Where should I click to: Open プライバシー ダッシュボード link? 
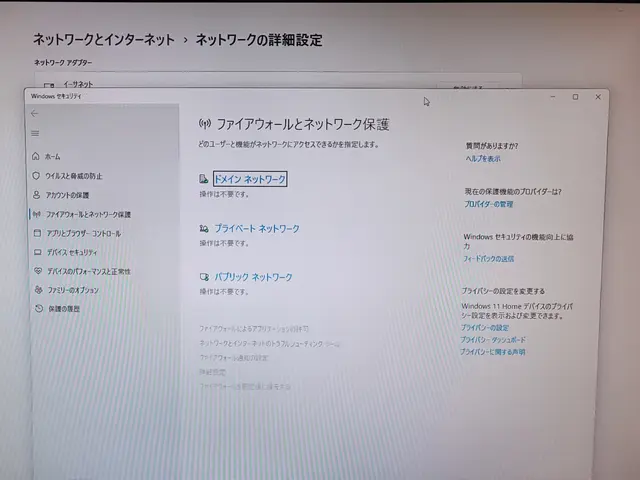[493, 340]
